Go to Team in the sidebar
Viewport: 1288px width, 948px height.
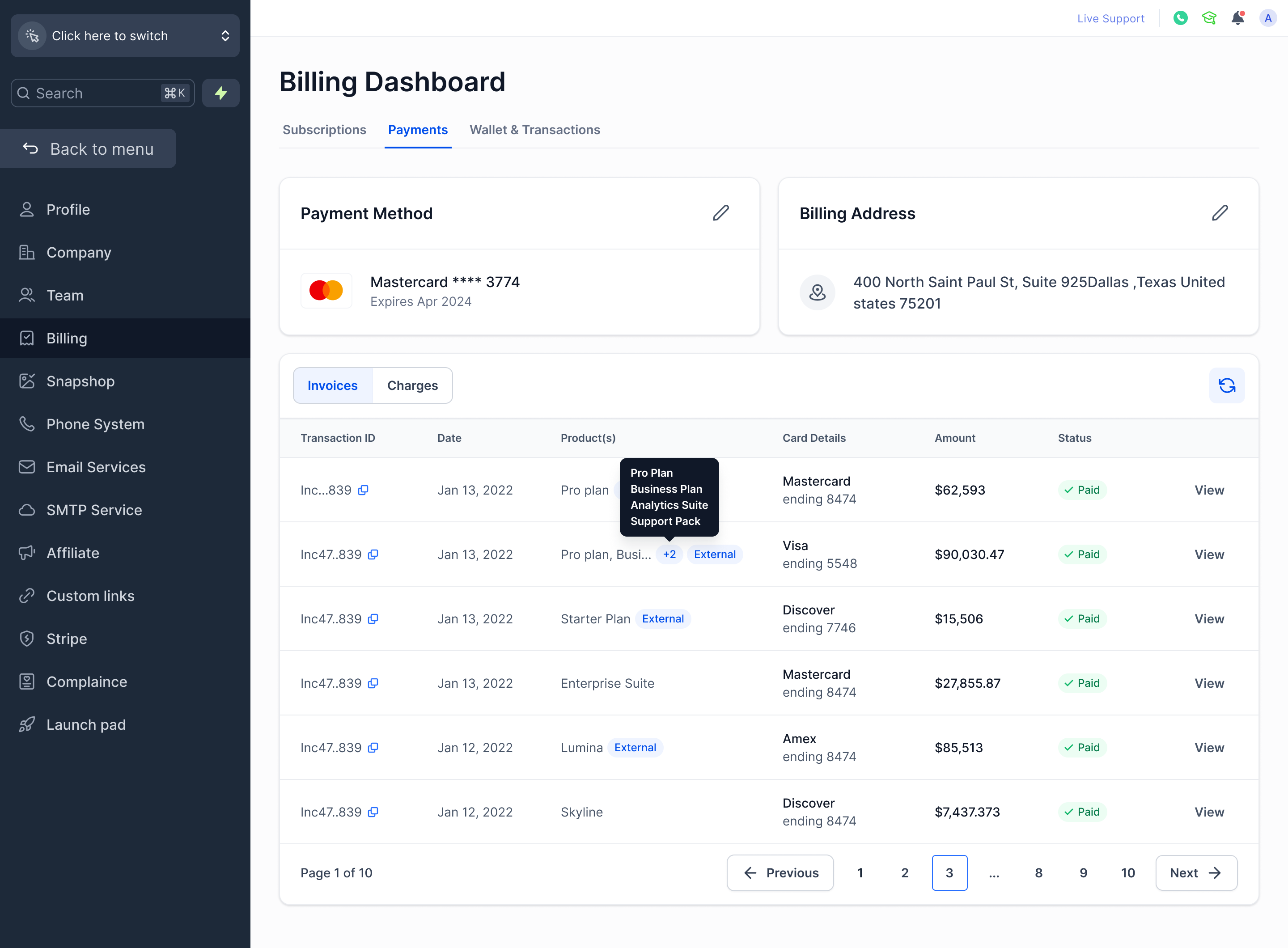click(125, 296)
